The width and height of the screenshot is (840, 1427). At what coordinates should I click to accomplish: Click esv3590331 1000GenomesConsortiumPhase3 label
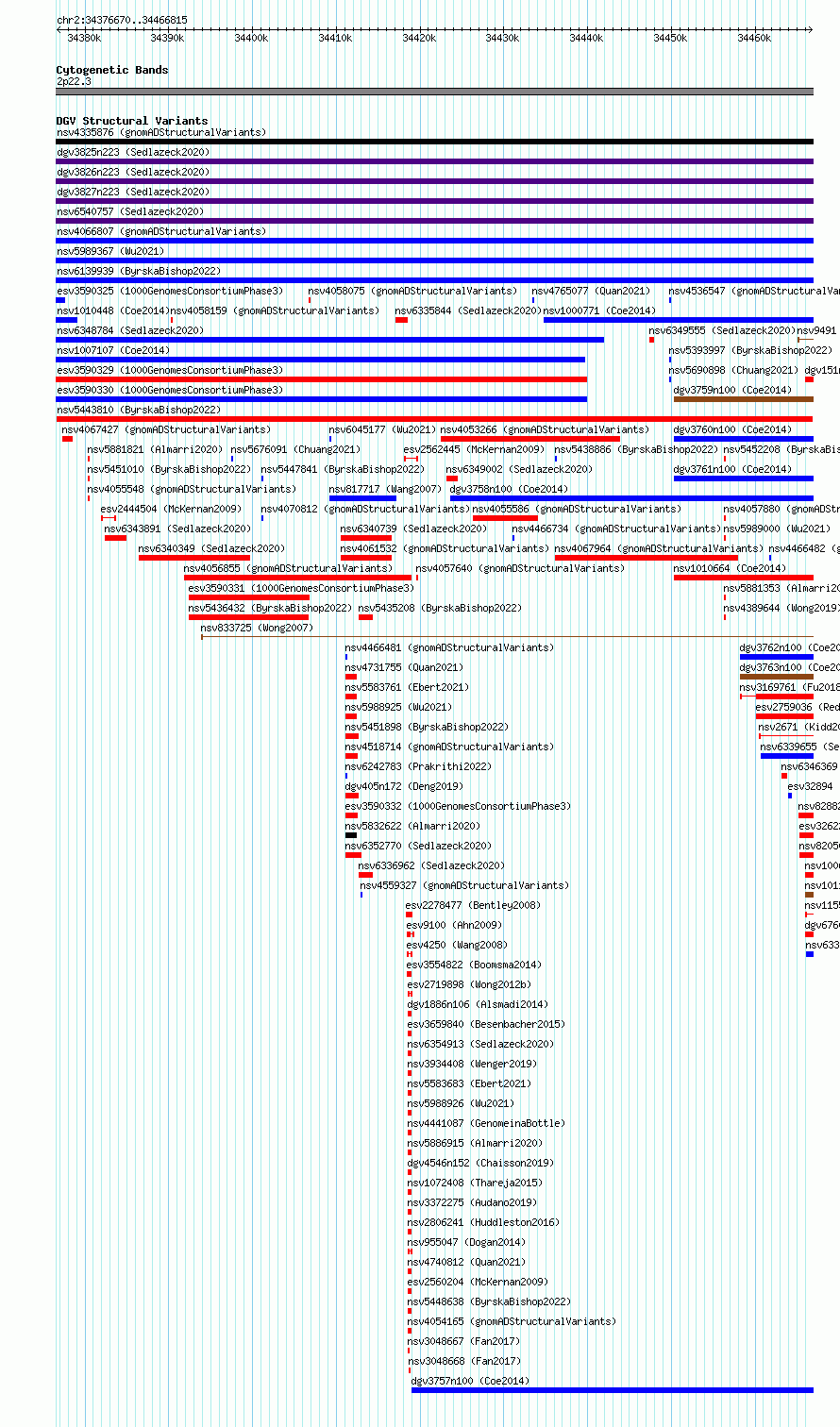point(302,588)
